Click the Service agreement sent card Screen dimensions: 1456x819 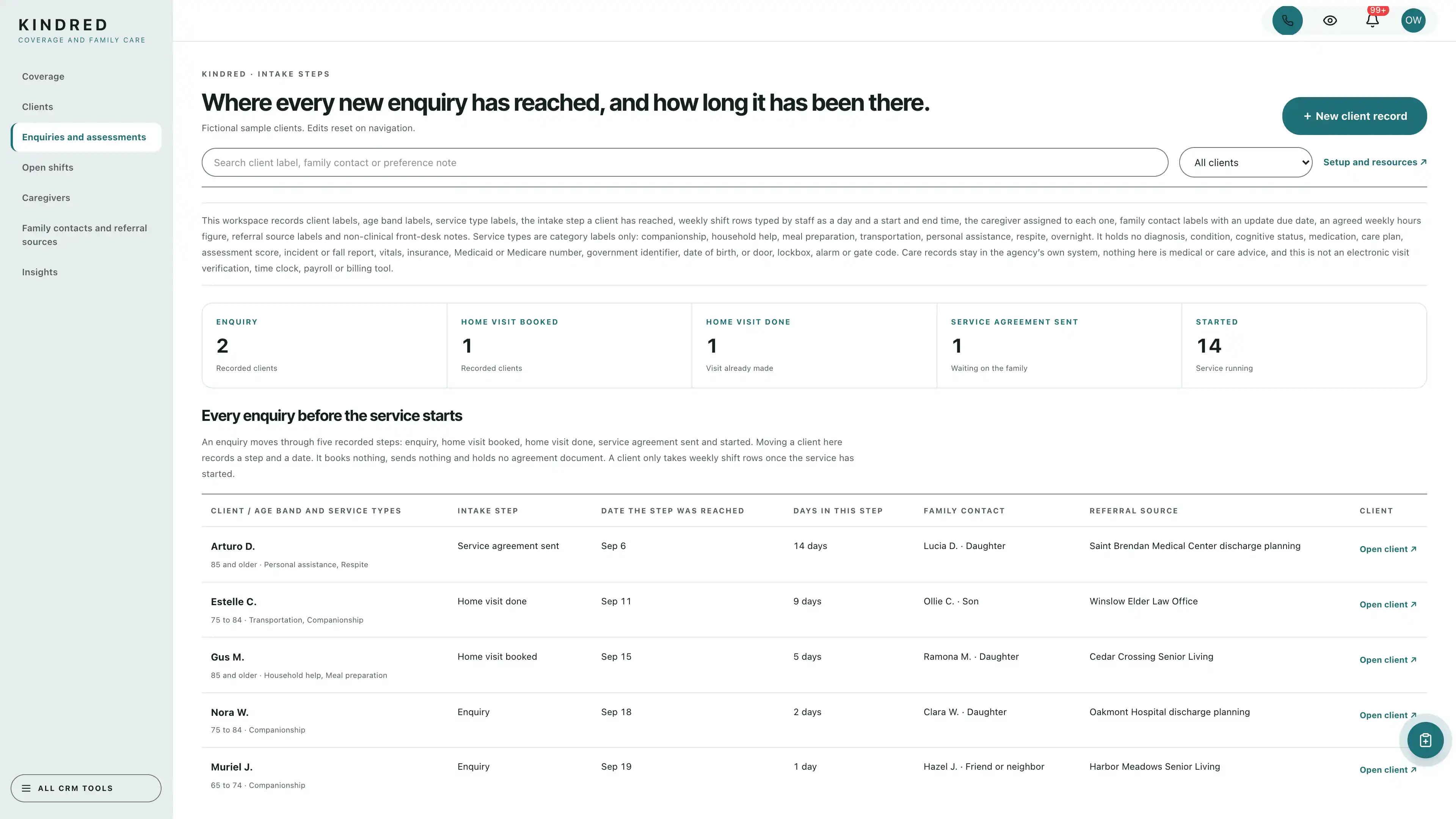[x=1059, y=345]
